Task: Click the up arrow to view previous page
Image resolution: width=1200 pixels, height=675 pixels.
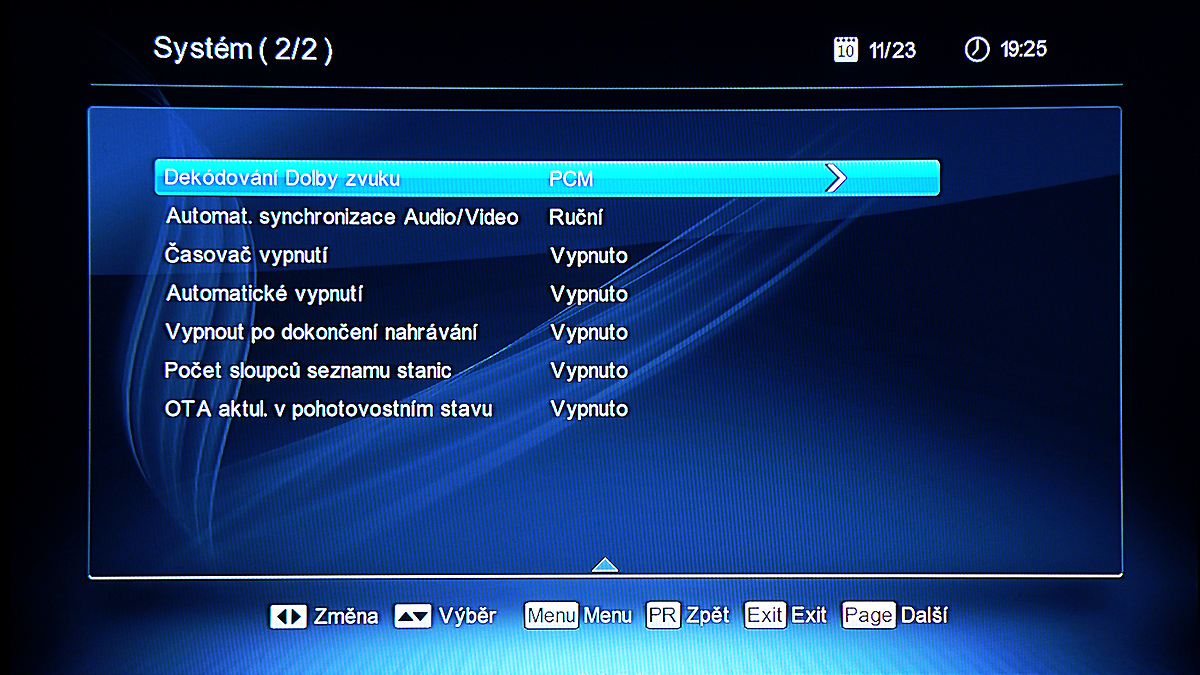Action: click(x=604, y=564)
